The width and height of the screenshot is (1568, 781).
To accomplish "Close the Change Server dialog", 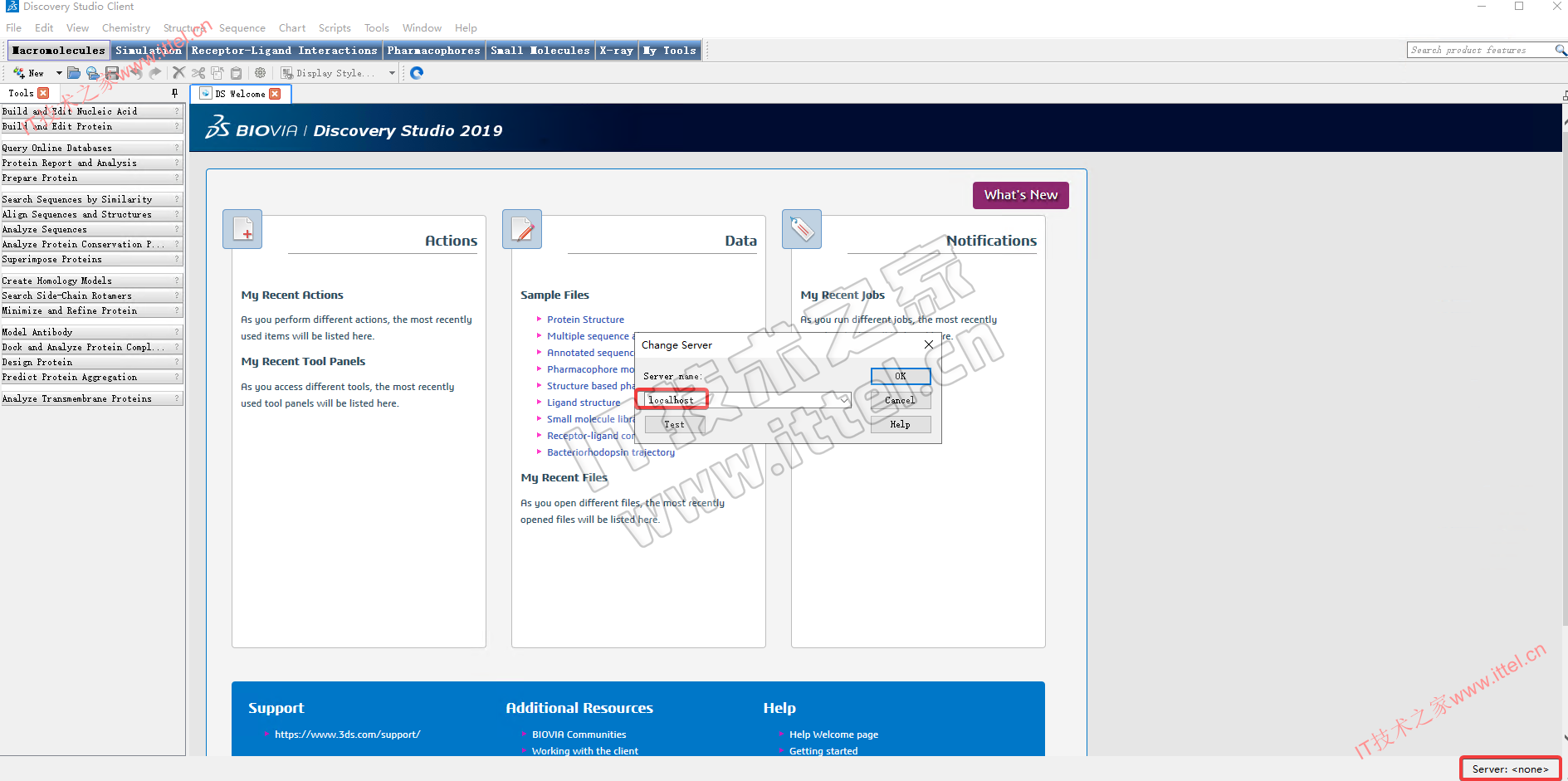I will (x=929, y=344).
